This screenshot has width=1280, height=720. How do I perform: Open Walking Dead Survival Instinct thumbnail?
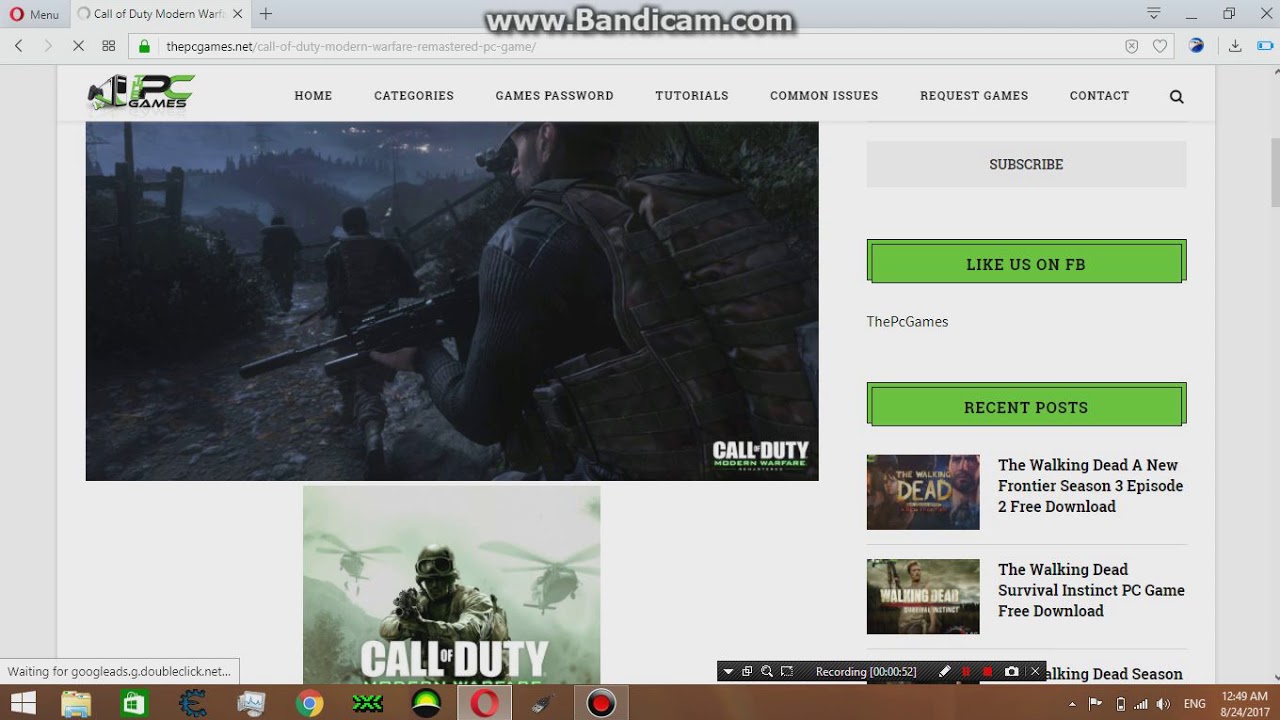(x=923, y=597)
